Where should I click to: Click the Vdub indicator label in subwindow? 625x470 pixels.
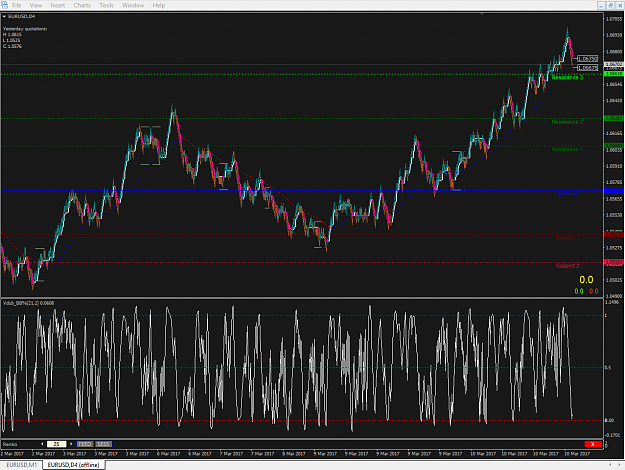click(28, 303)
